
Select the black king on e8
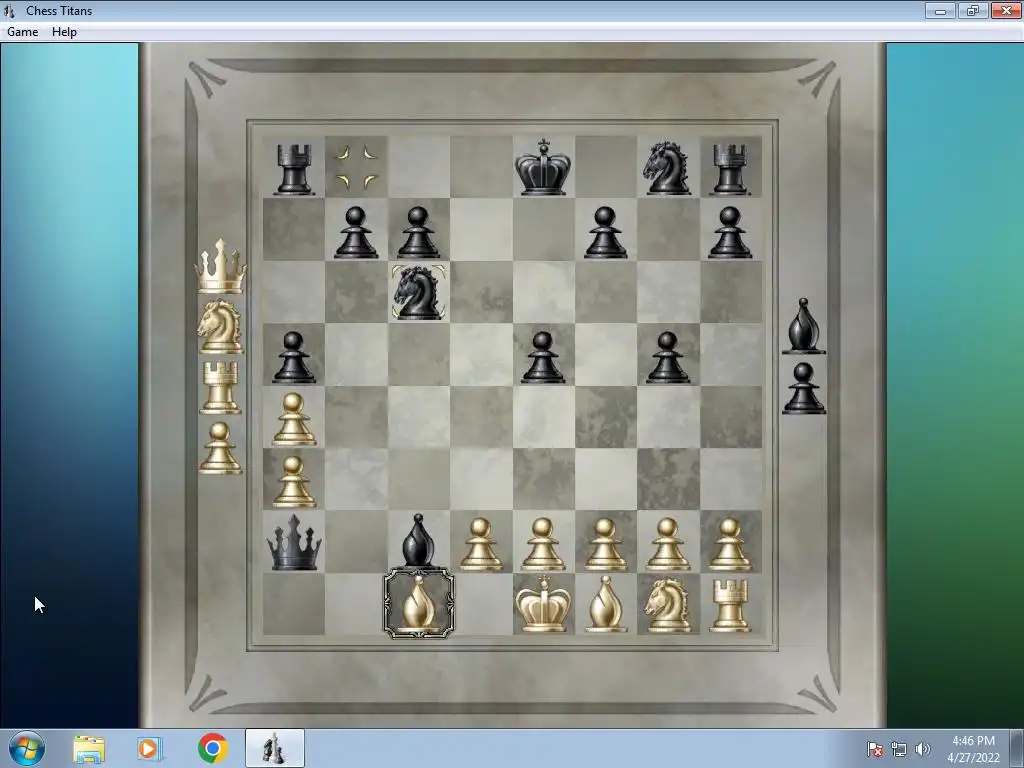[x=543, y=167]
